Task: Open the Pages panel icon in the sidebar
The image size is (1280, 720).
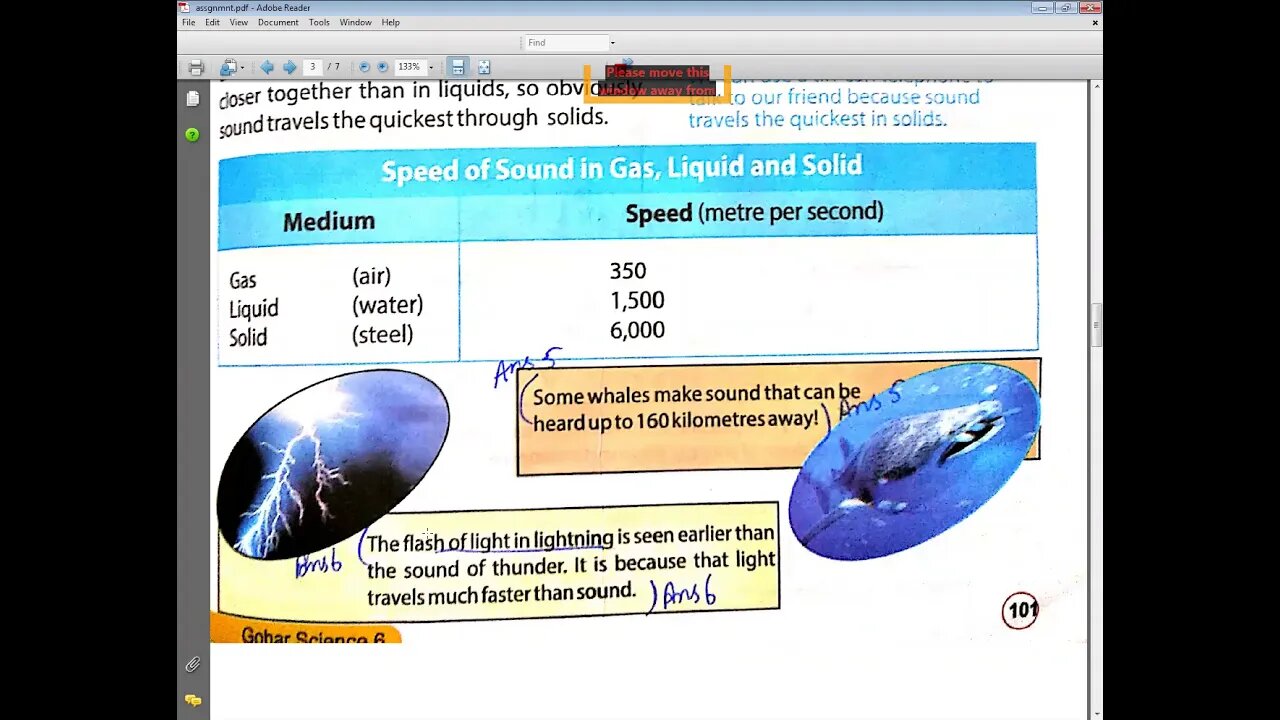Action: 193,99
